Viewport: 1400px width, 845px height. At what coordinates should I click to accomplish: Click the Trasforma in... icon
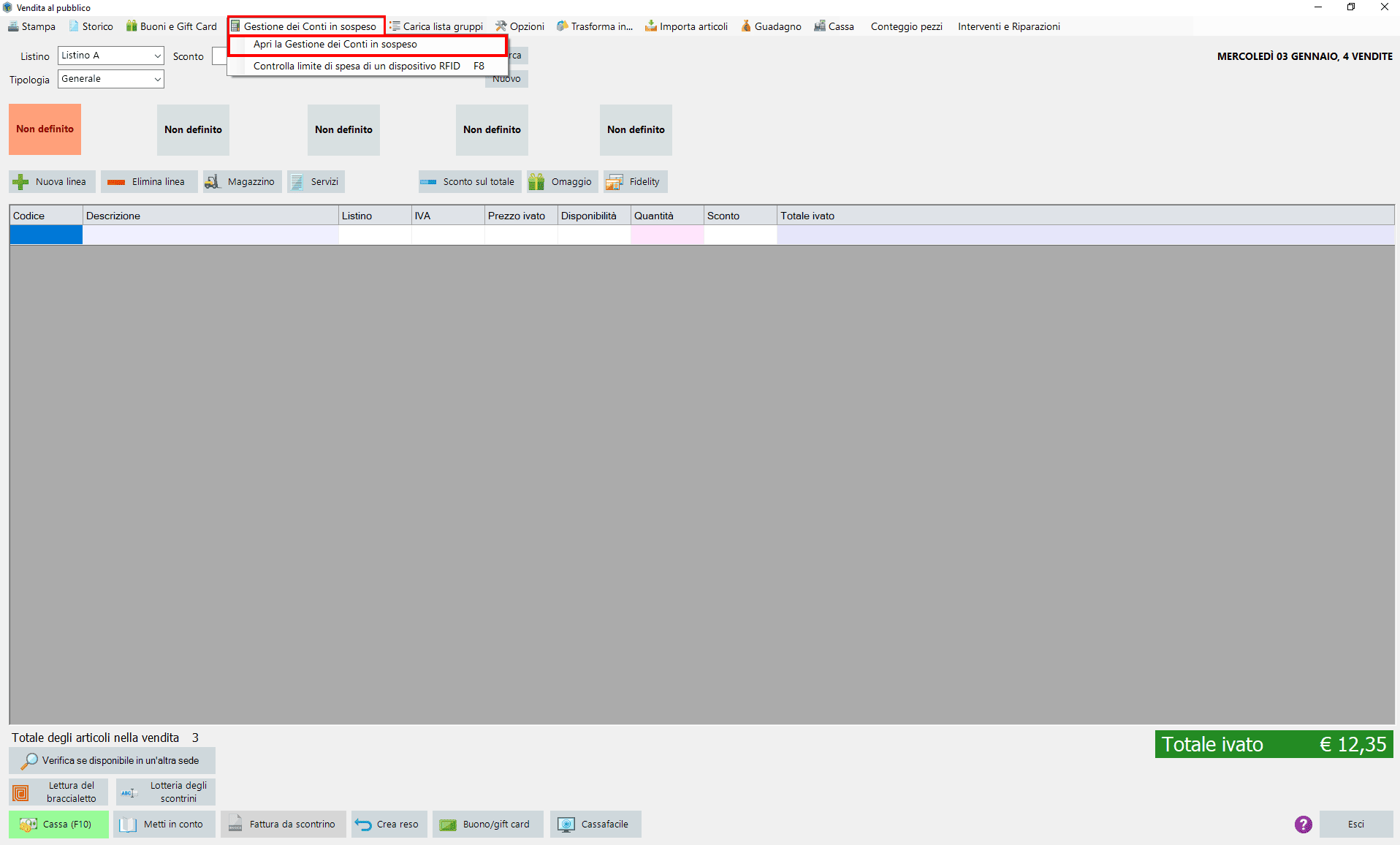[563, 26]
